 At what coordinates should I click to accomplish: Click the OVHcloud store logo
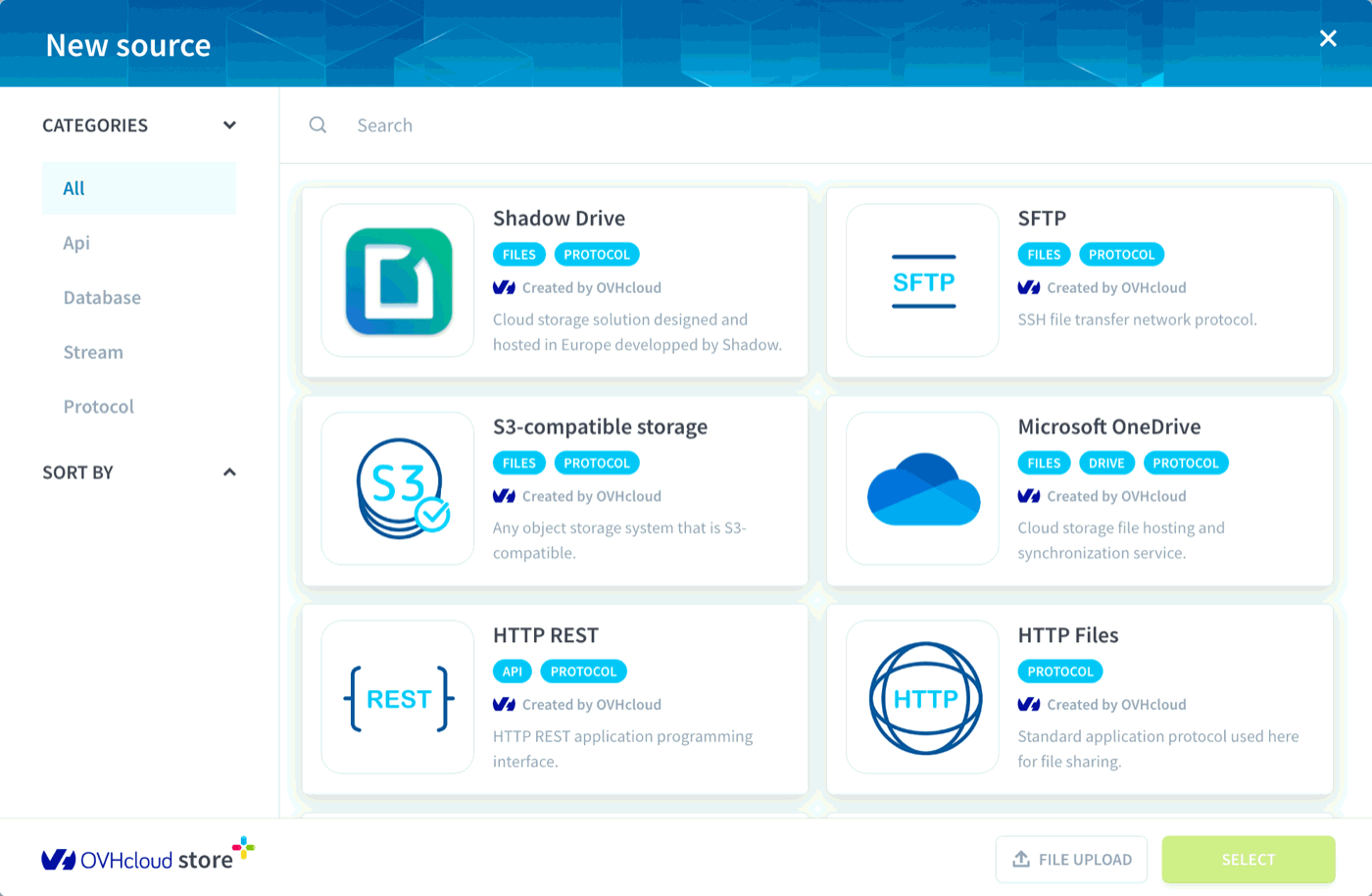point(147,855)
